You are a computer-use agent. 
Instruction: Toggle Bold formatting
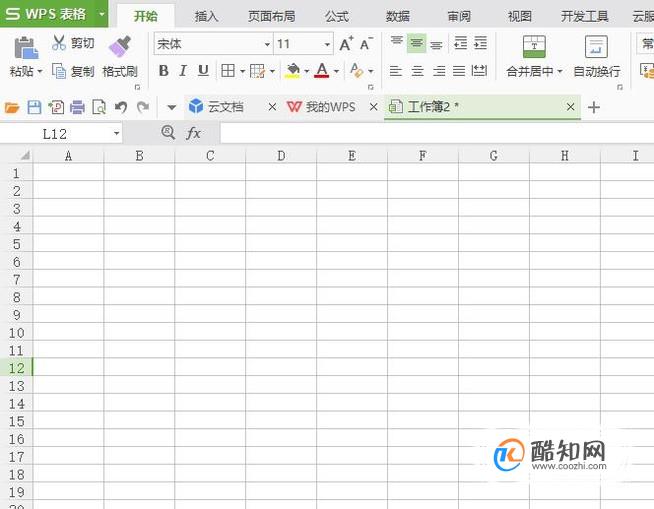164,71
